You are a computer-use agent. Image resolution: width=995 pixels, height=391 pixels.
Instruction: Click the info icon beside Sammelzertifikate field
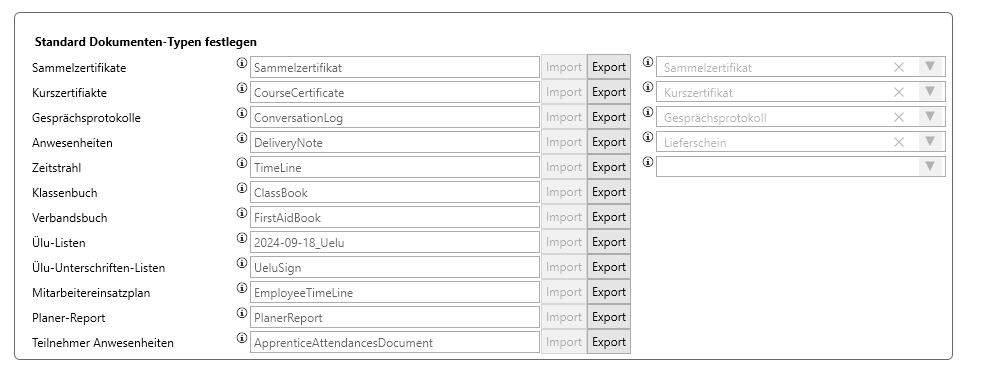242,63
